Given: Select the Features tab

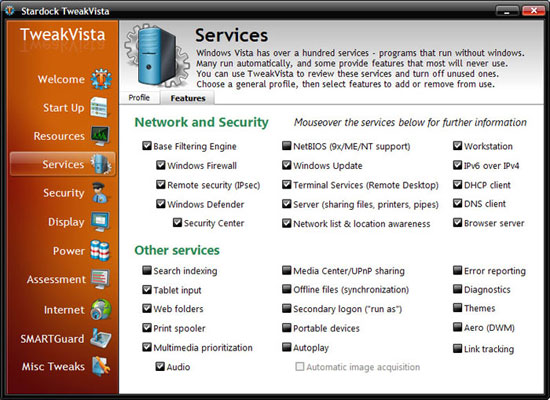Looking at the screenshot, I should pyautogui.click(x=188, y=98).
